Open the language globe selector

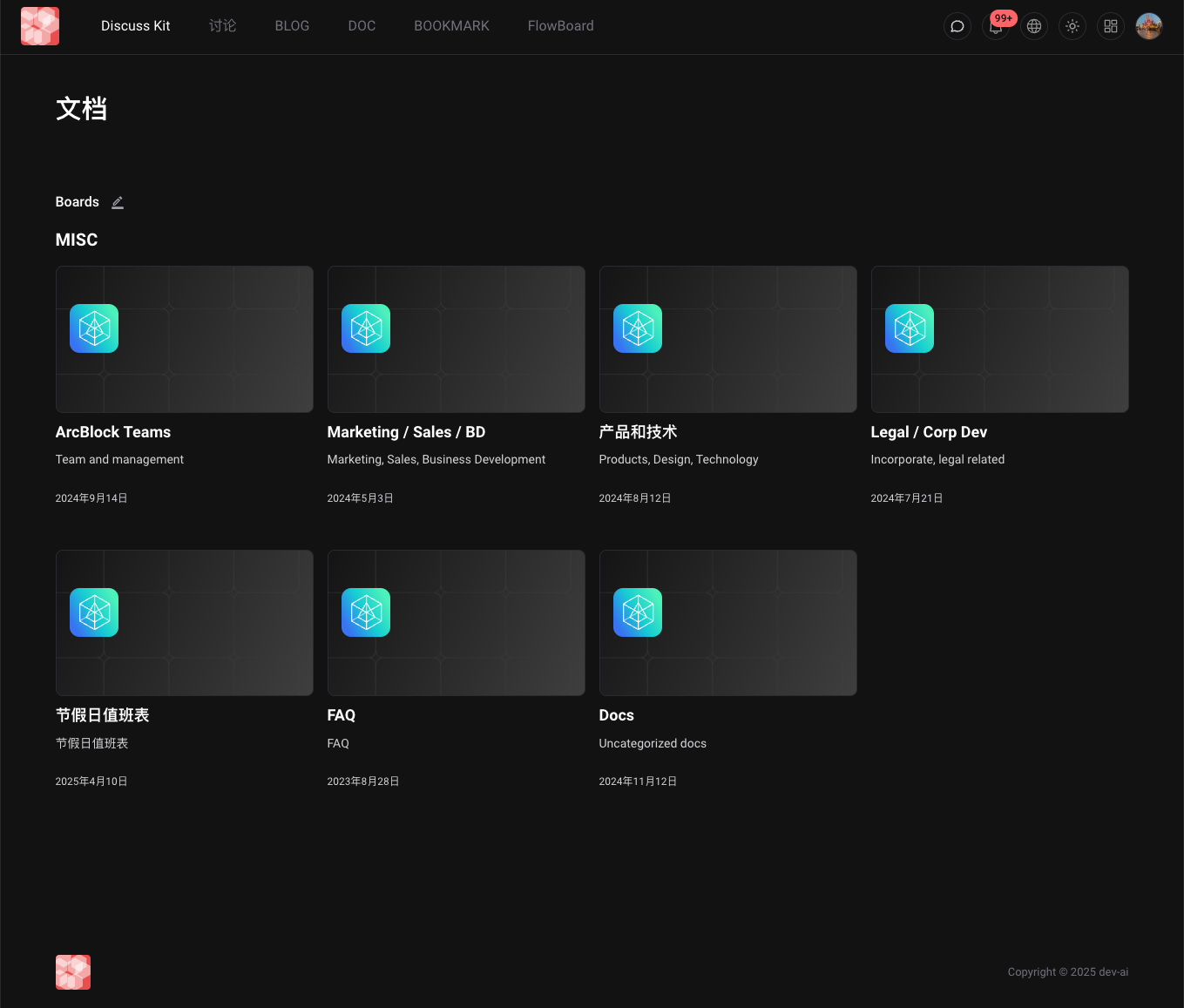(x=1034, y=26)
